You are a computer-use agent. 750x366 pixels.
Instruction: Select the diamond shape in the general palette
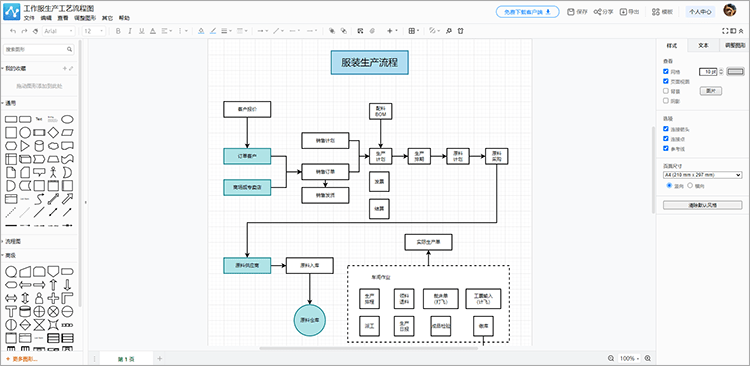(x=54, y=132)
